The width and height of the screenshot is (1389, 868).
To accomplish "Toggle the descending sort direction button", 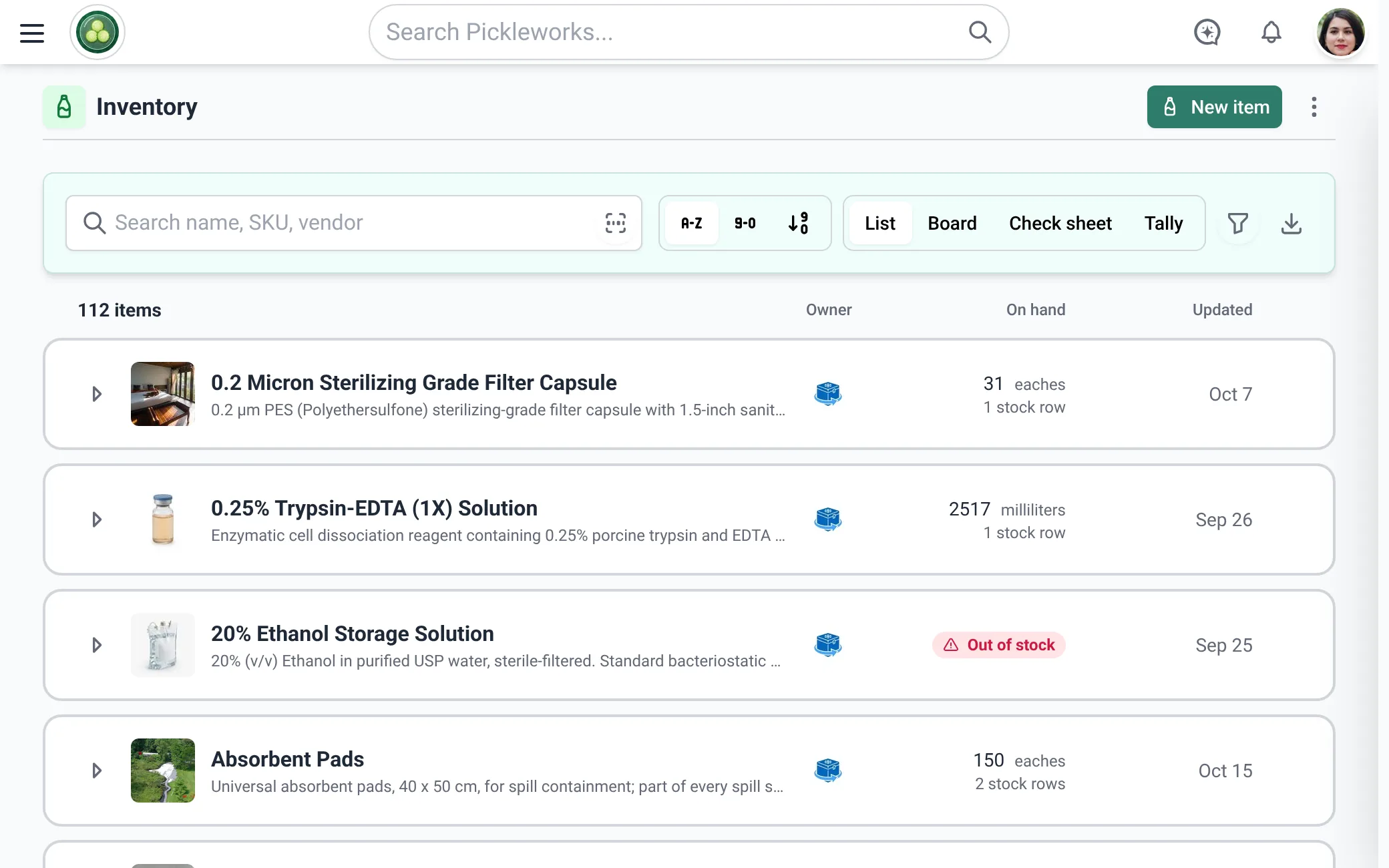I will [x=798, y=223].
